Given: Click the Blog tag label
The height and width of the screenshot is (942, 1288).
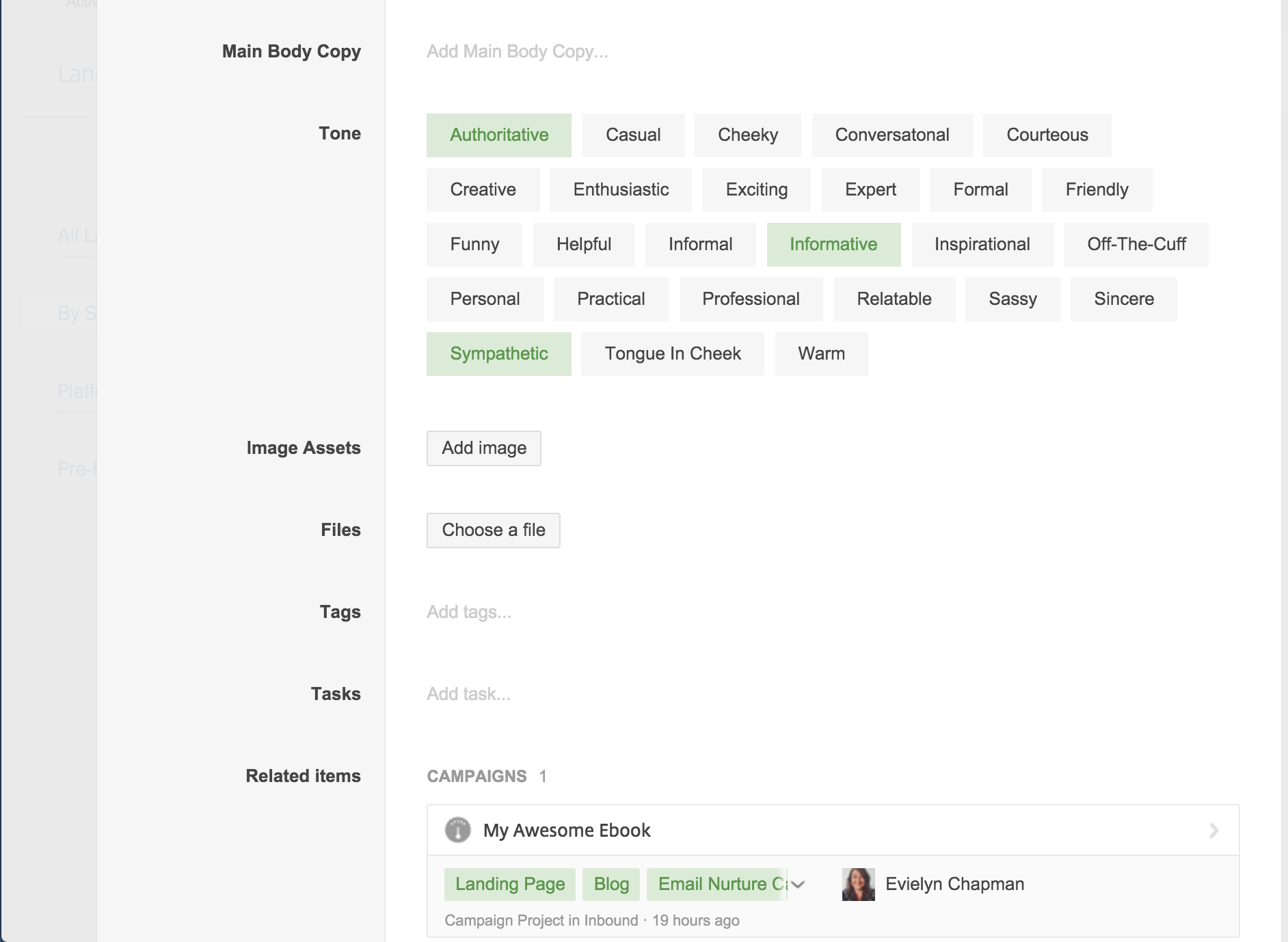Looking at the screenshot, I should pyautogui.click(x=611, y=884).
